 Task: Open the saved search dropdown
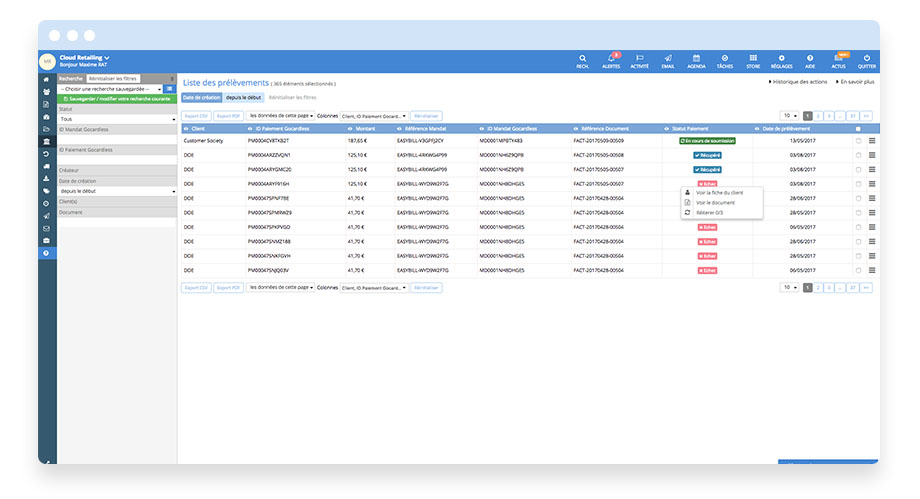tap(110, 89)
